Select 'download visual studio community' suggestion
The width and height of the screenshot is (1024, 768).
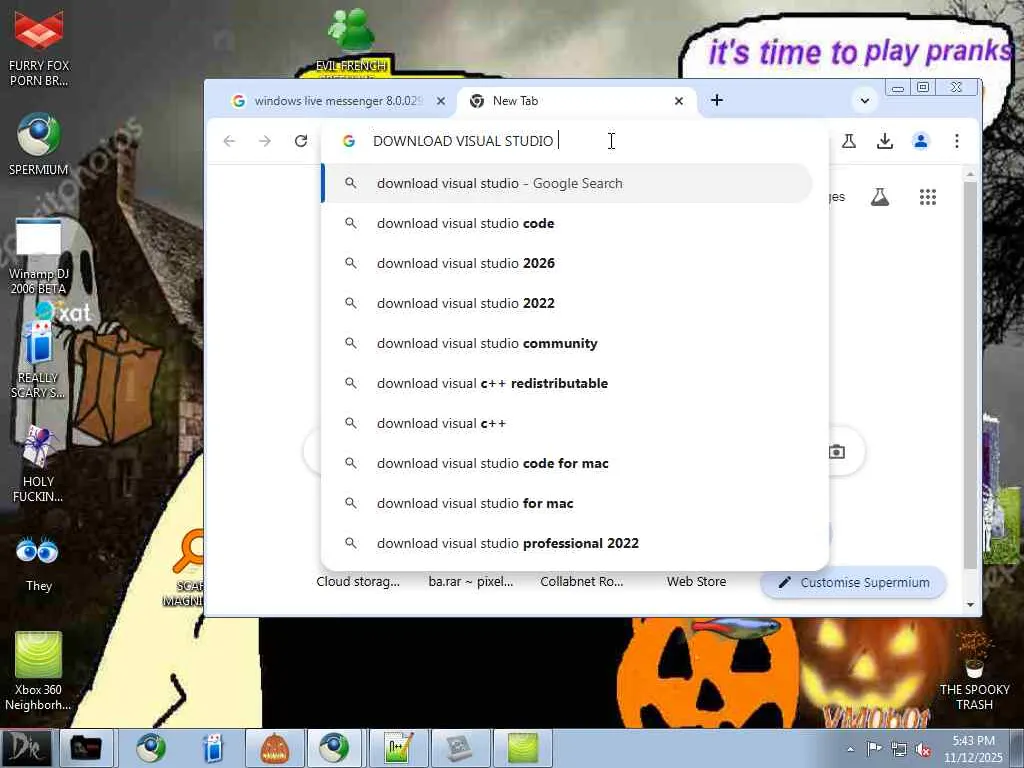(x=567, y=343)
